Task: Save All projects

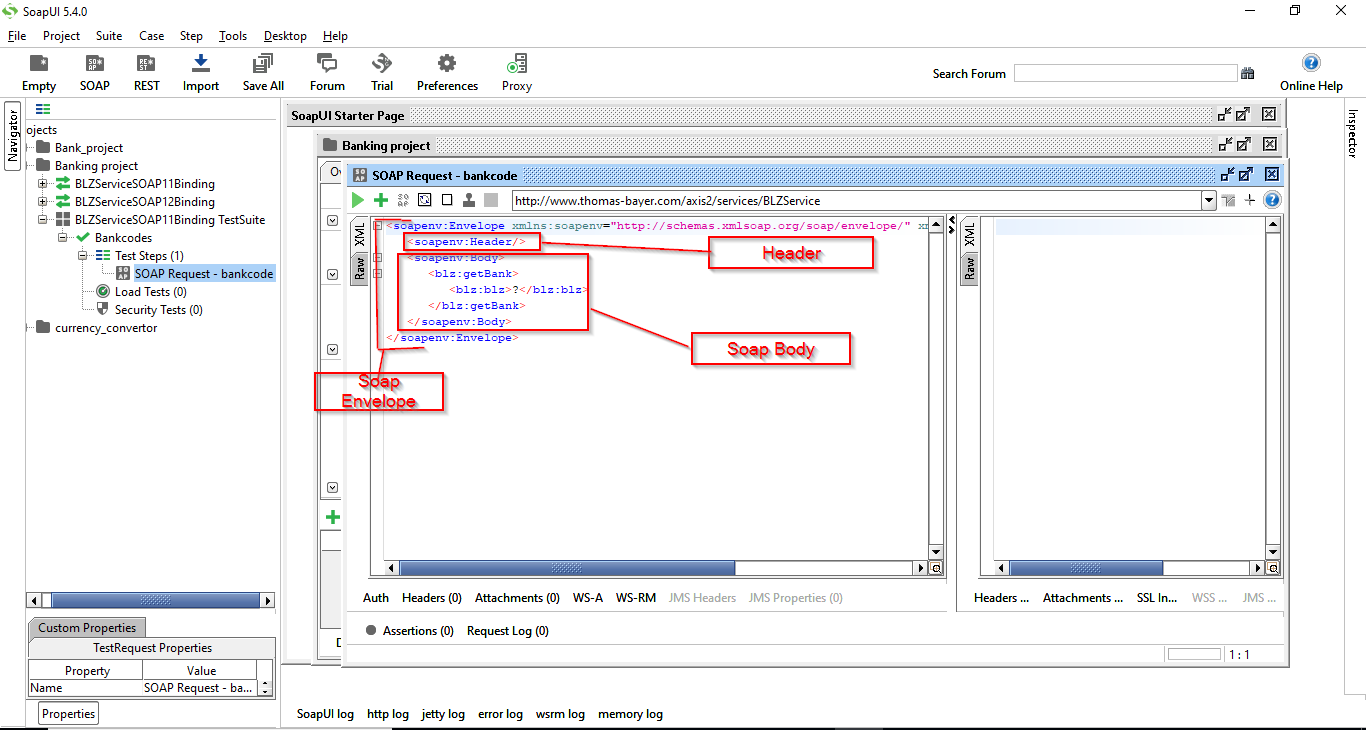Action: tap(262, 70)
